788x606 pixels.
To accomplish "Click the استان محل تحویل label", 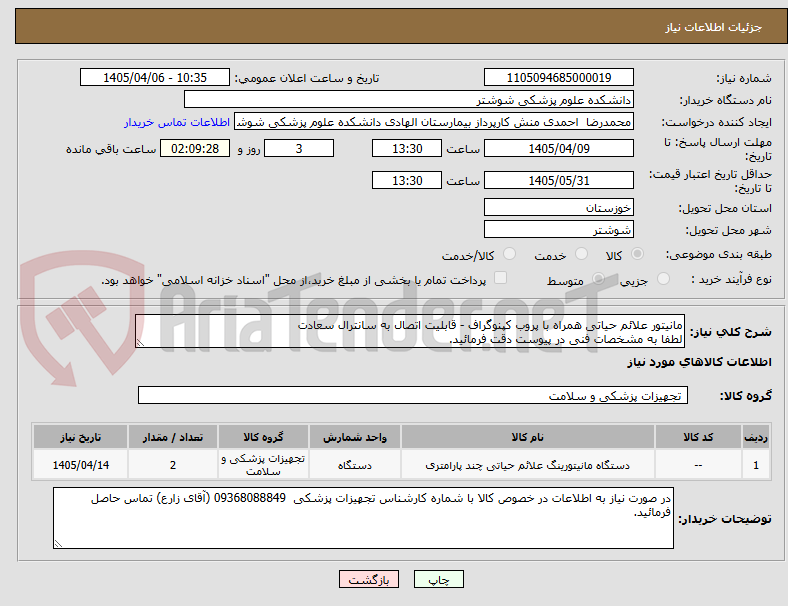I will (x=725, y=208).
